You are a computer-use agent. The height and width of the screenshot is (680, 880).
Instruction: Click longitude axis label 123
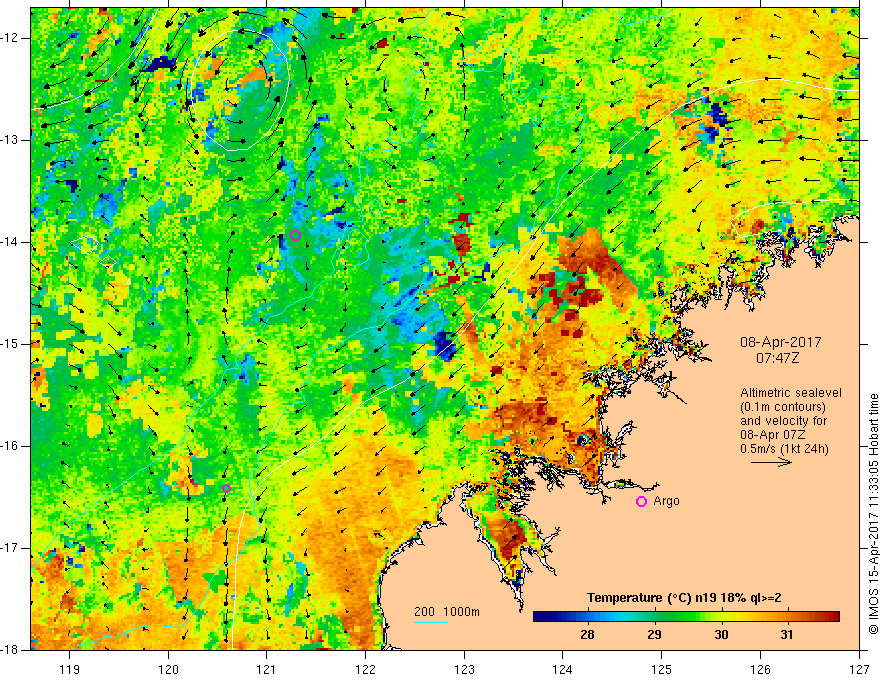[464, 669]
